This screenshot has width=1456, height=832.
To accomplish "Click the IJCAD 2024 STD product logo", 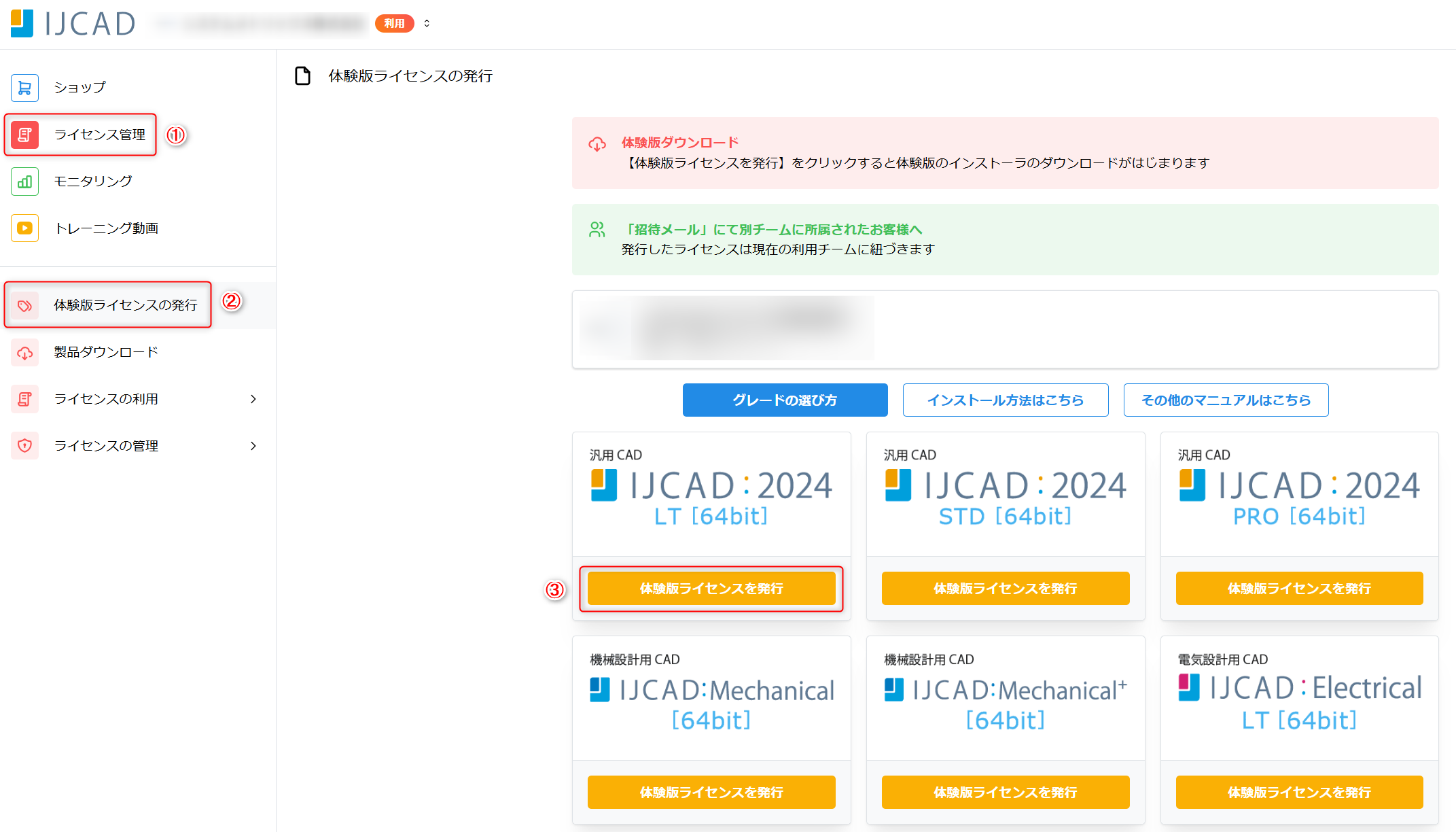I will point(1006,498).
